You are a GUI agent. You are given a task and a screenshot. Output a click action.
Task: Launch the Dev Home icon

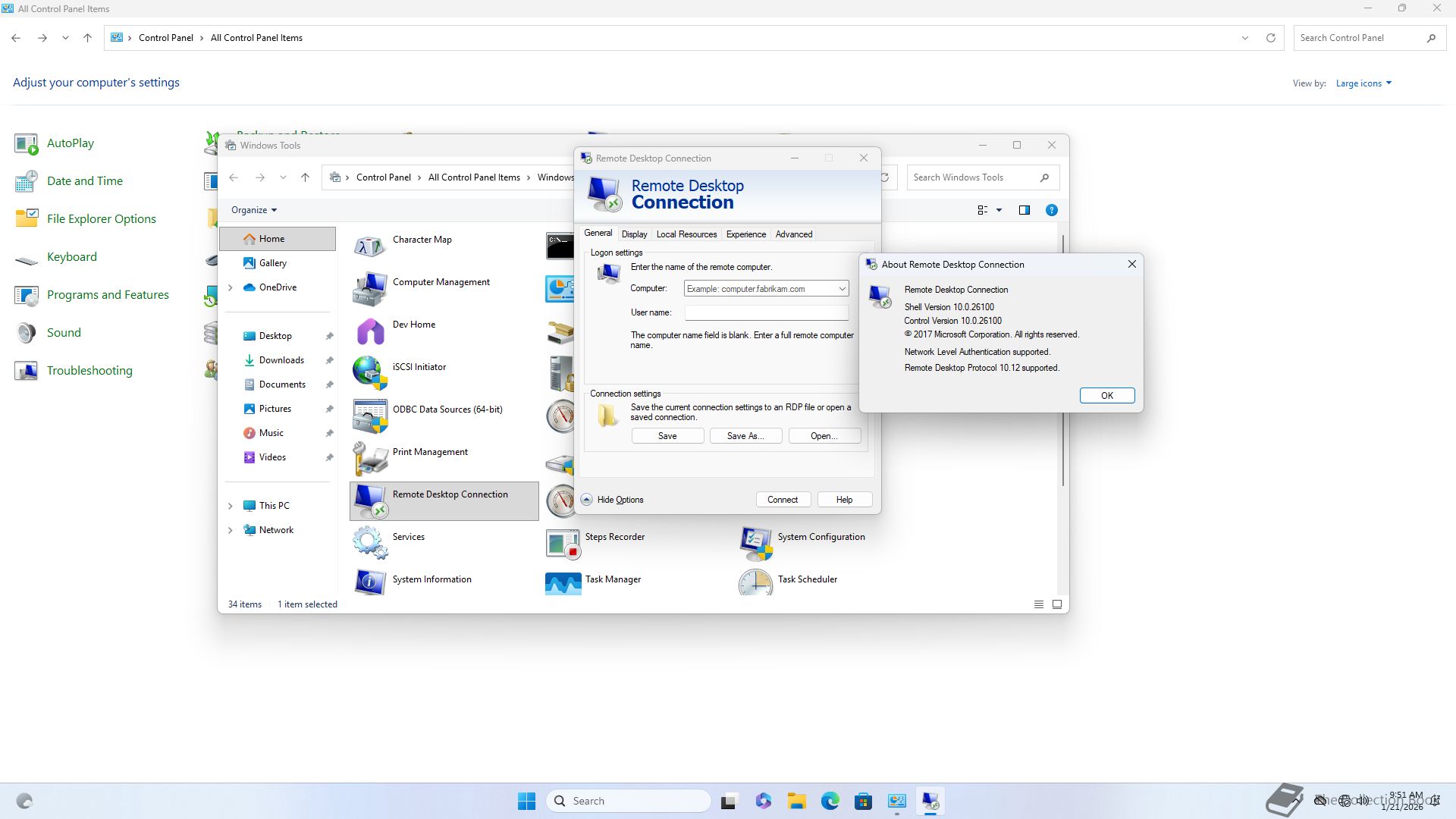(369, 331)
